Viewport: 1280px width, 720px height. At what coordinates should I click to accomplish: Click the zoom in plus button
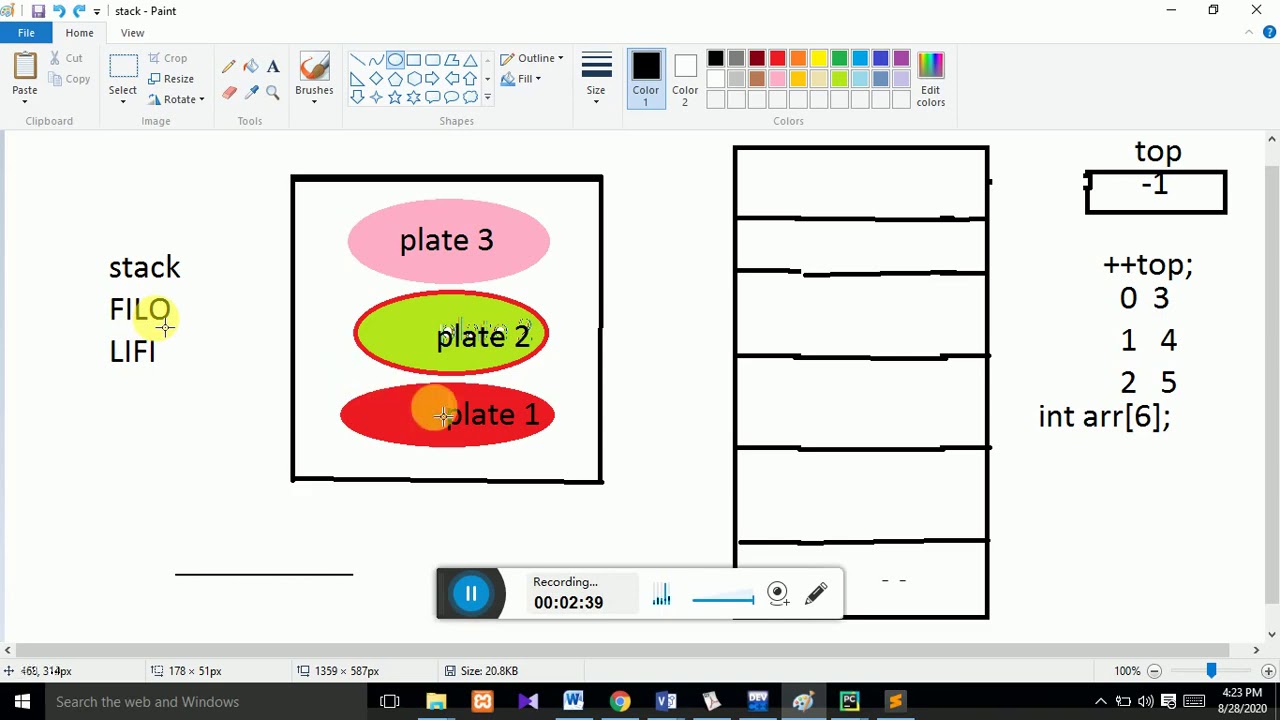[1268, 671]
